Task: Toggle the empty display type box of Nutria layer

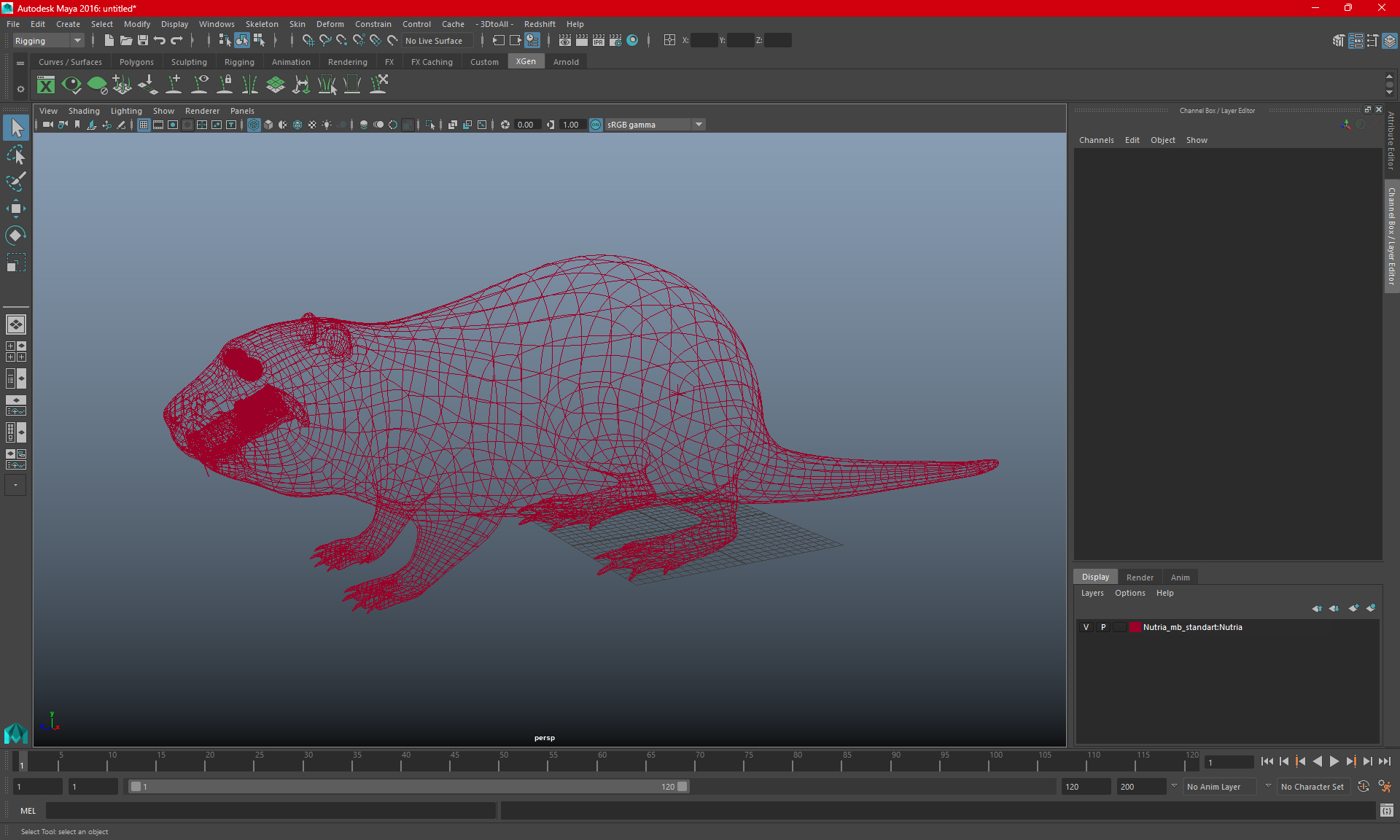Action: 1120,627
